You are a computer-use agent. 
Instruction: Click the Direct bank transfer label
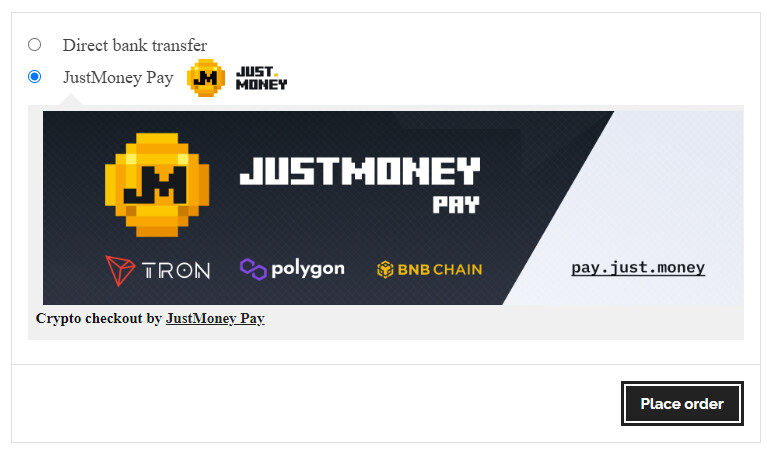point(134,45)
